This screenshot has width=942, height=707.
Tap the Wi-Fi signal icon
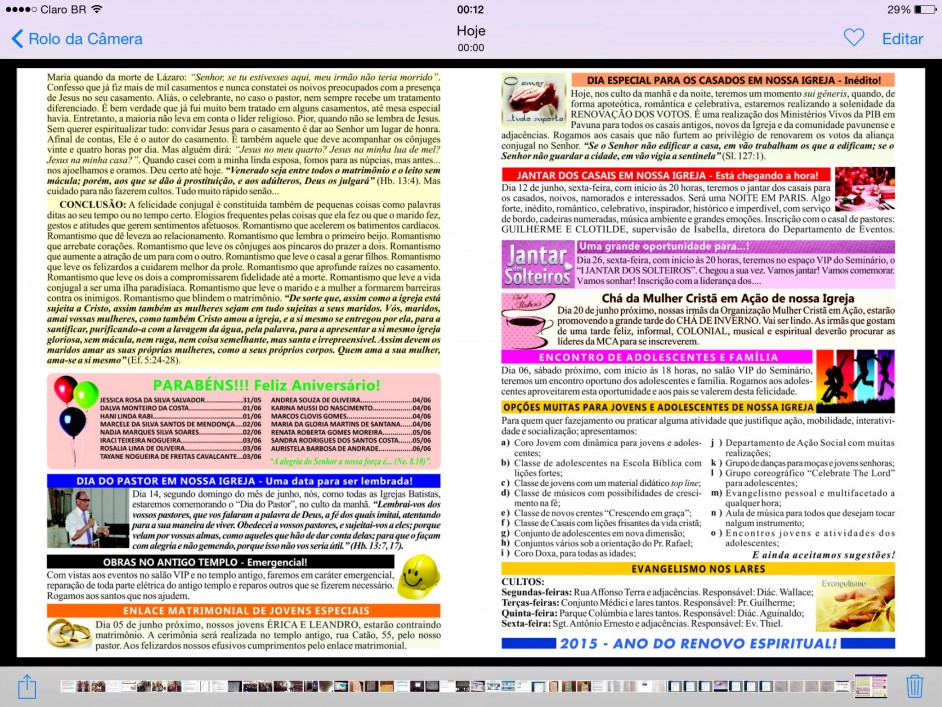(x=97, y=9)
